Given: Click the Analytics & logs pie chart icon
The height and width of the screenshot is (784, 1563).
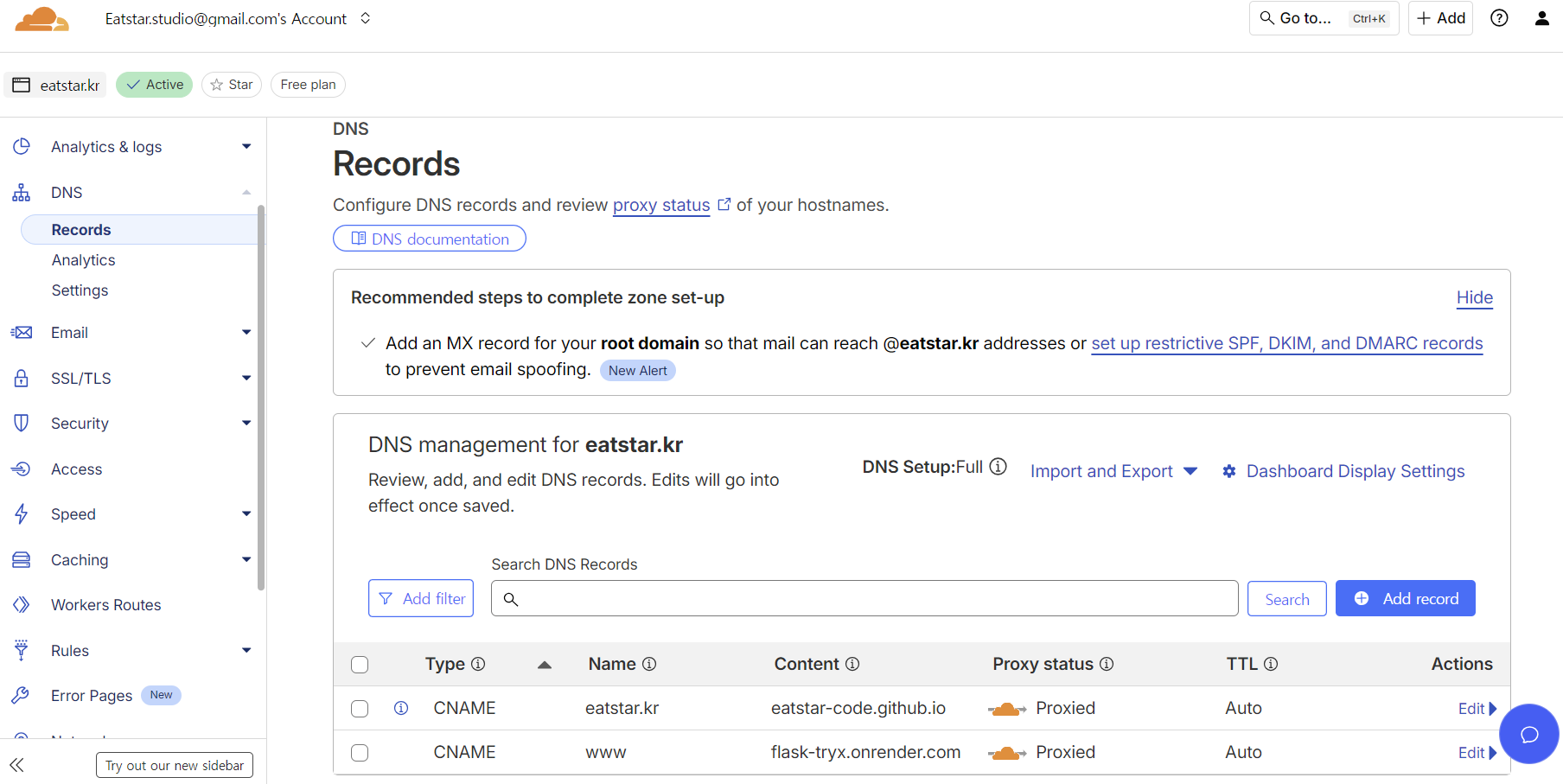Looking at the screenshot, I should pyautogui.click(x=22, y=147).
